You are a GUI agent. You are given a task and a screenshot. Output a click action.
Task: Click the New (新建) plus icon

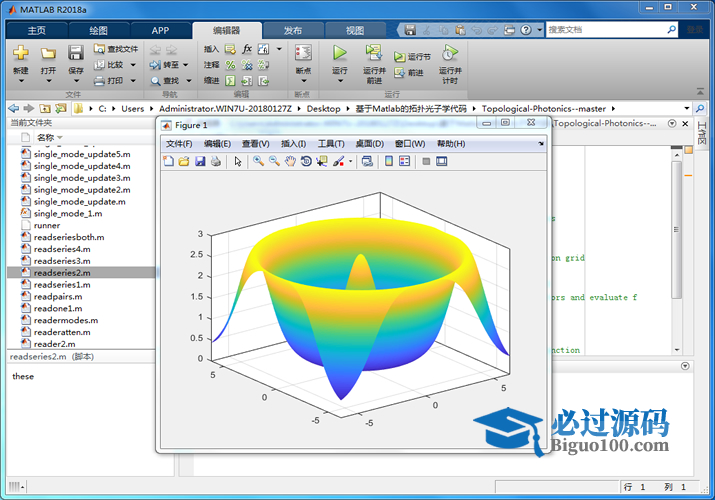(x=21, y=53)
